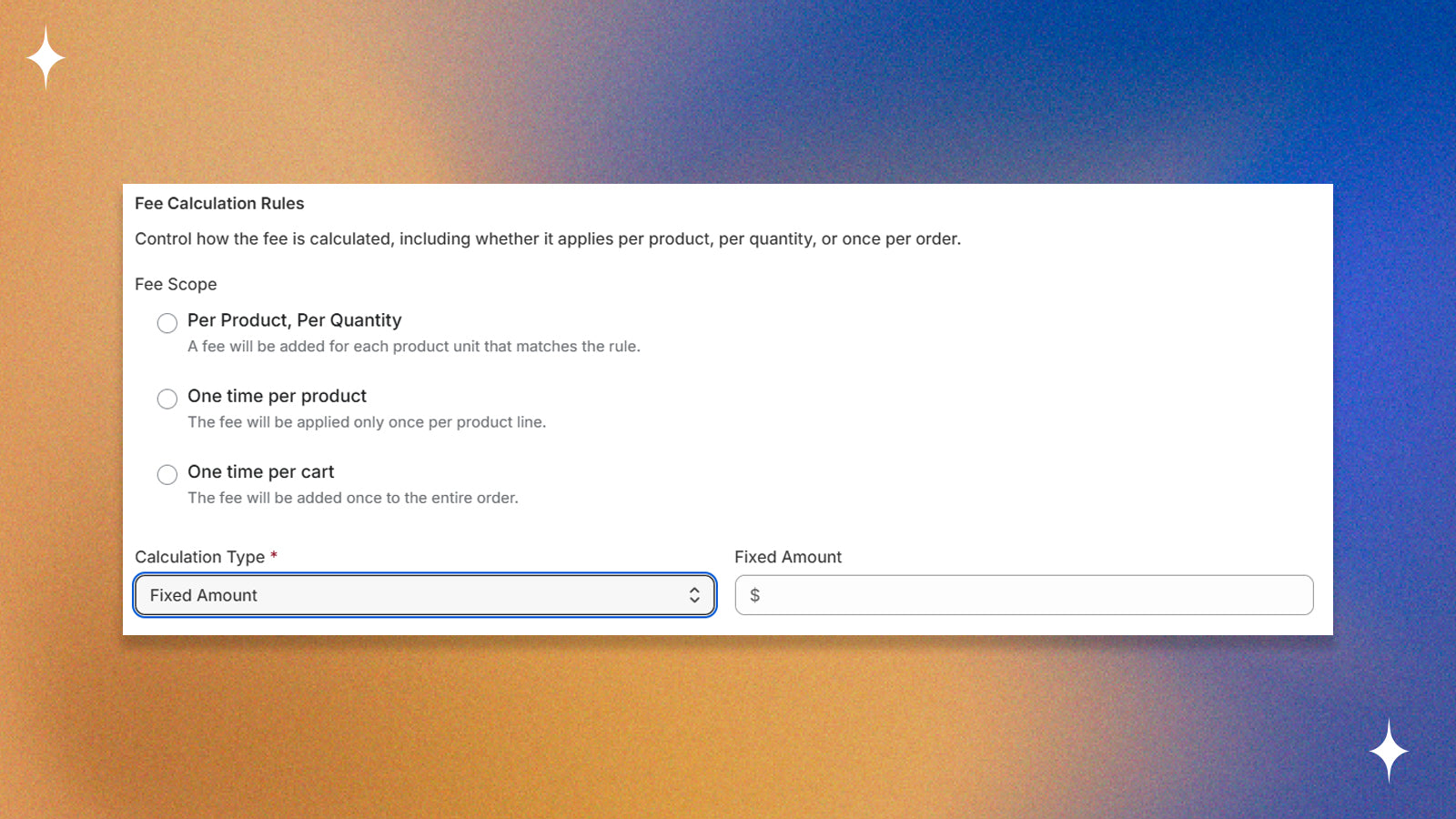The image size is (1456, 819).
Task: Click the Fee Scope section label
Action: coord(176,284)
